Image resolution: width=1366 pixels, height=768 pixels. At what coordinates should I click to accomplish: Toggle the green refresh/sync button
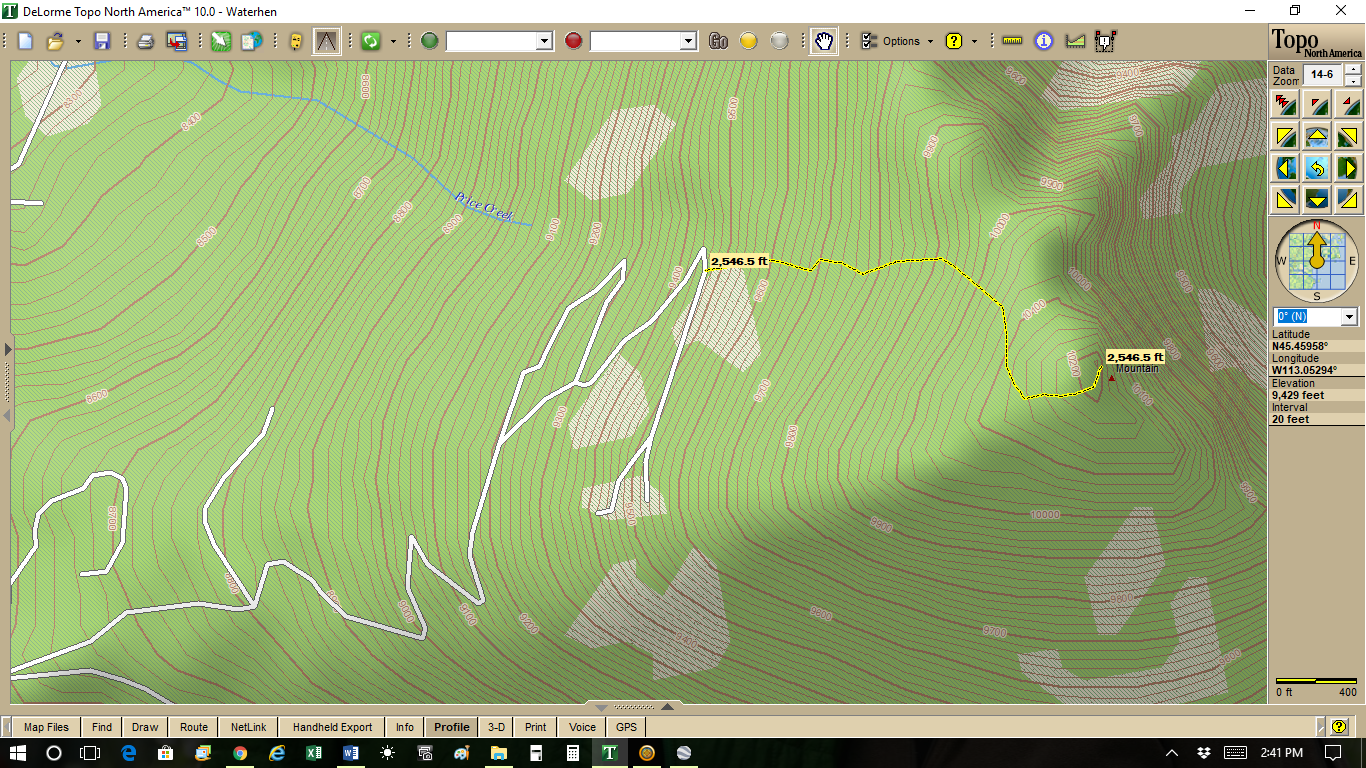(371, 41)
